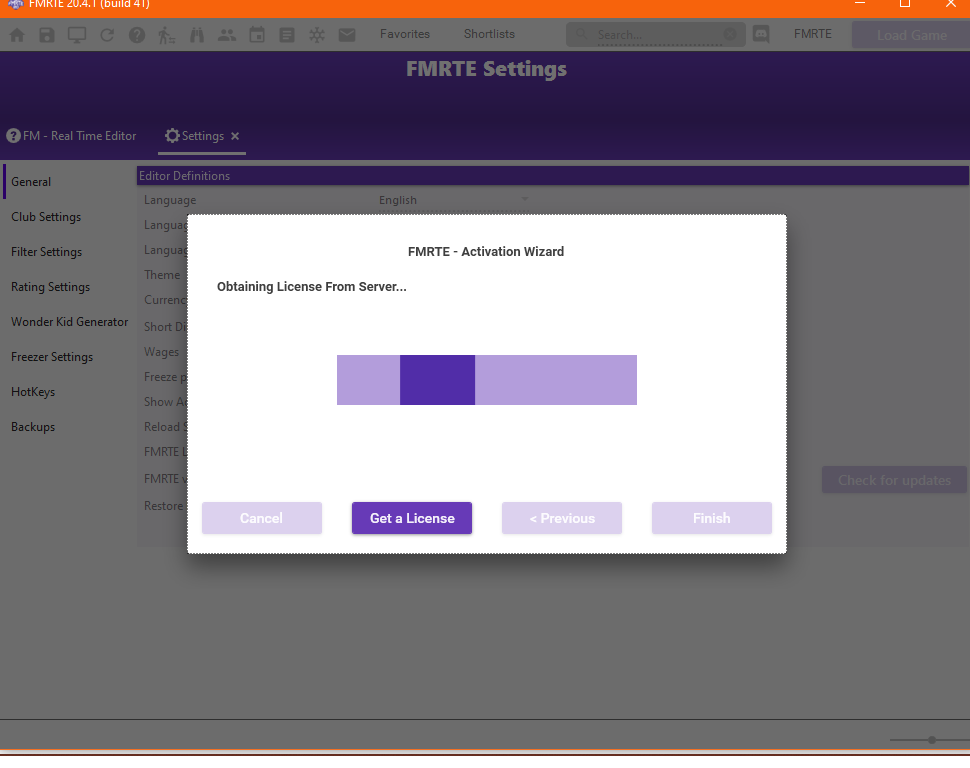Screen dimensions: 970x768
Task: Click the people group icon
Action: (x=227, y=35)
